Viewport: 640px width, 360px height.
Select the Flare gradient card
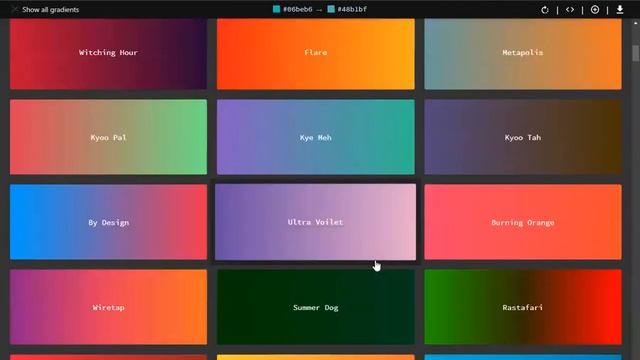[316, 54]
